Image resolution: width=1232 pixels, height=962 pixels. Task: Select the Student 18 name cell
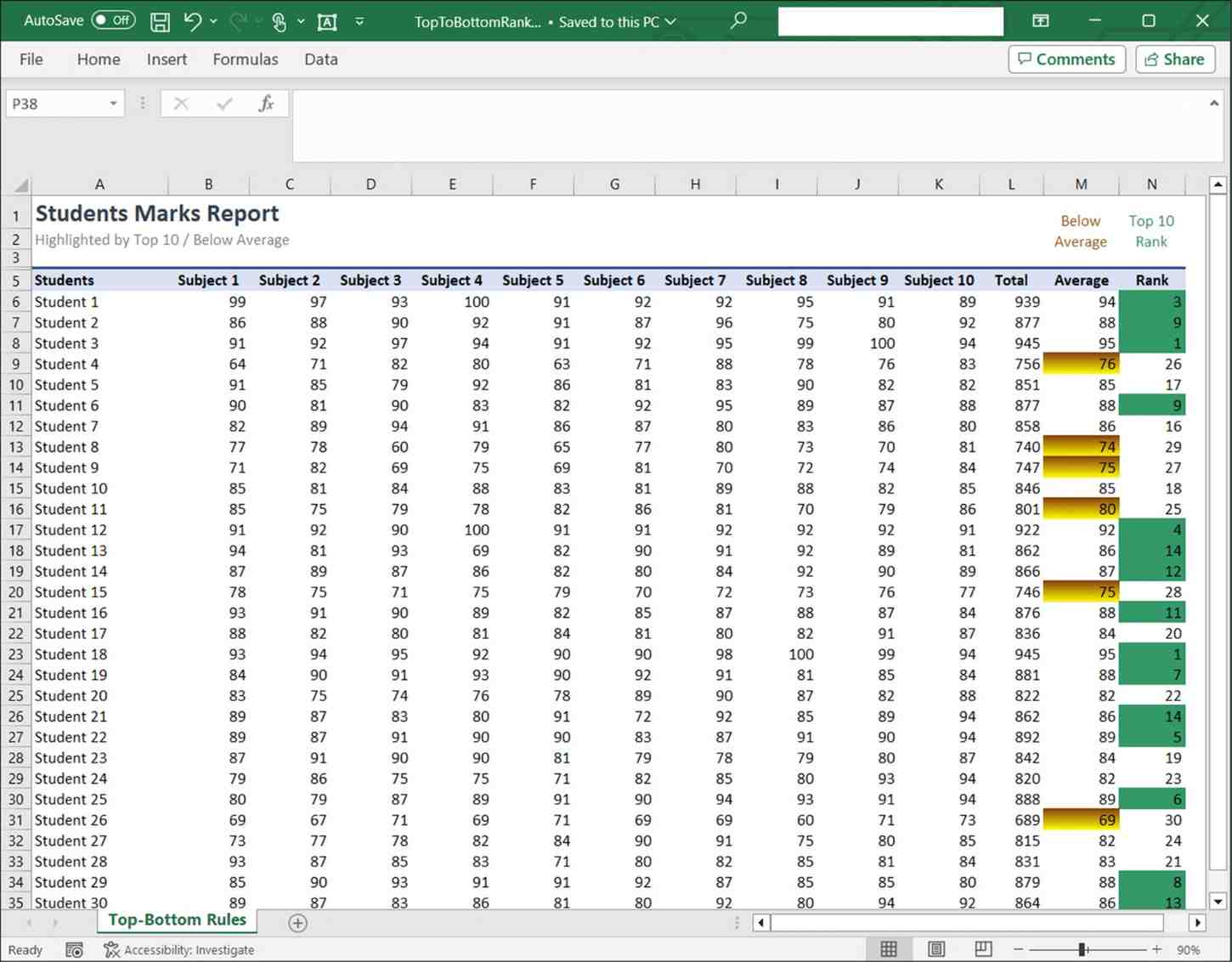99,654
